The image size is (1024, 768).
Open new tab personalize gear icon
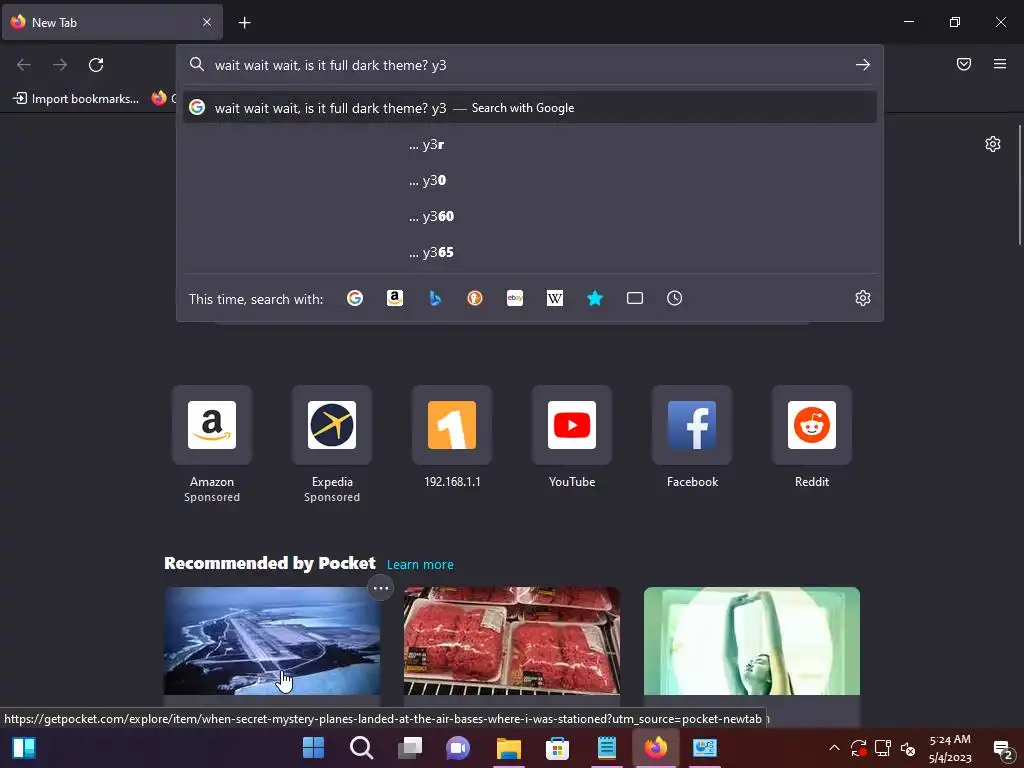click(993, 144)
